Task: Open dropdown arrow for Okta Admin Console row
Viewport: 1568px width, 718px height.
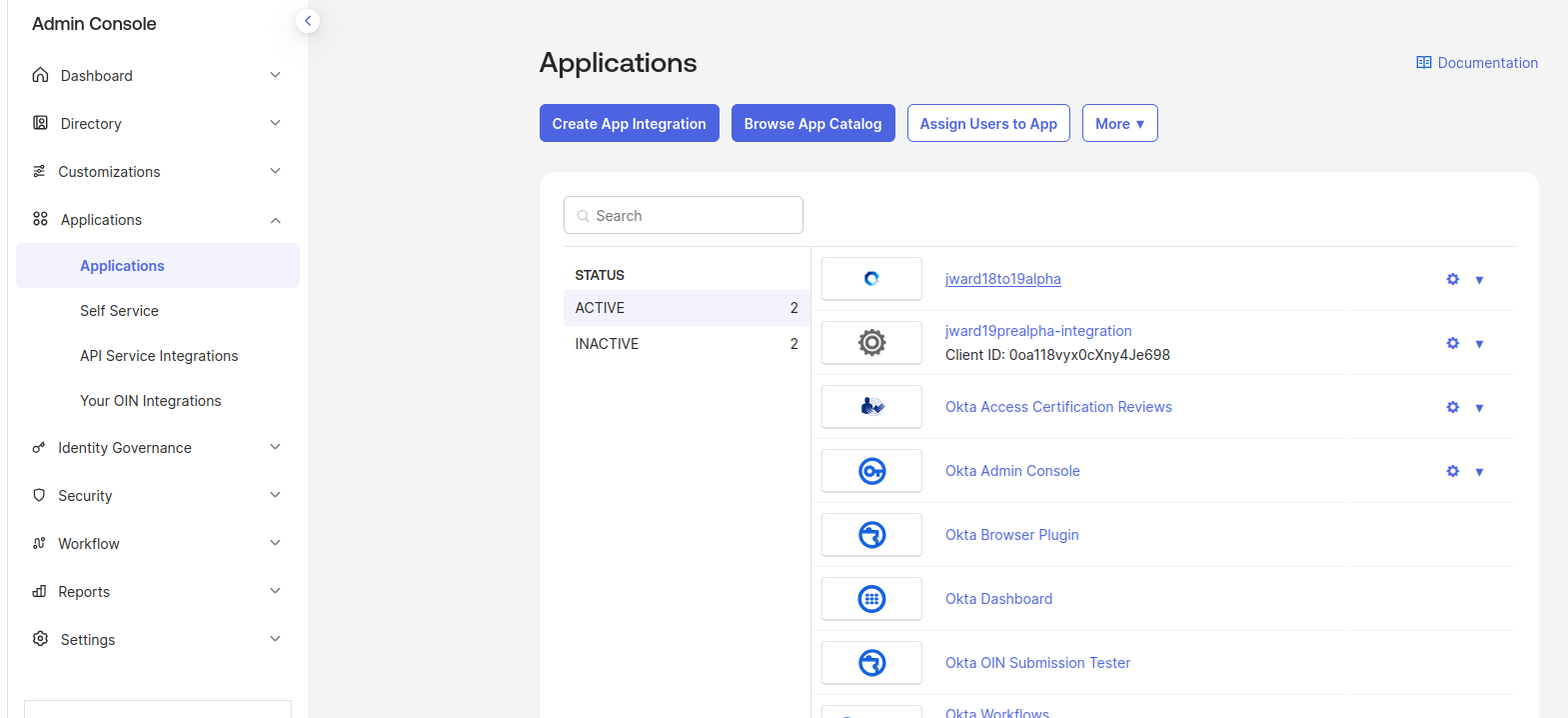Action: coord(1479,472)
